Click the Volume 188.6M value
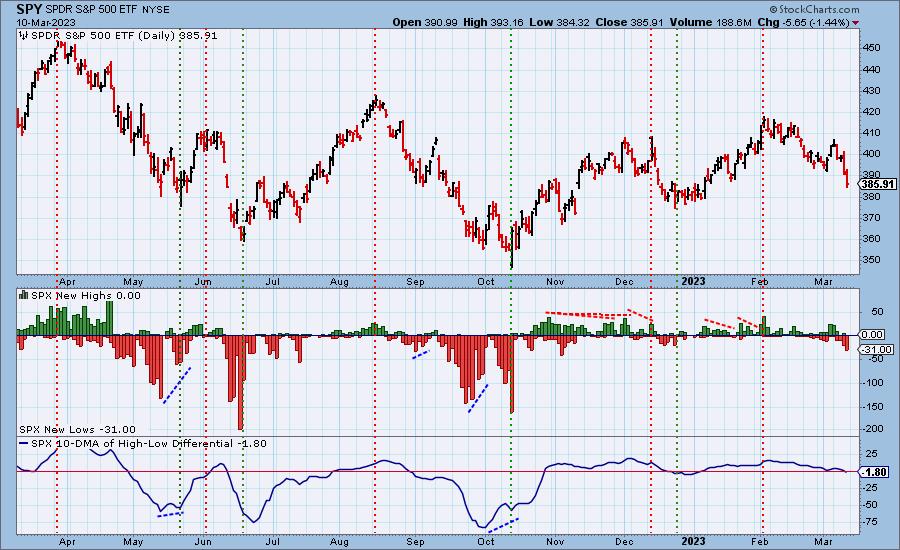Image resolution: width=900 pixels, height=550 pixels. (710, 22)
